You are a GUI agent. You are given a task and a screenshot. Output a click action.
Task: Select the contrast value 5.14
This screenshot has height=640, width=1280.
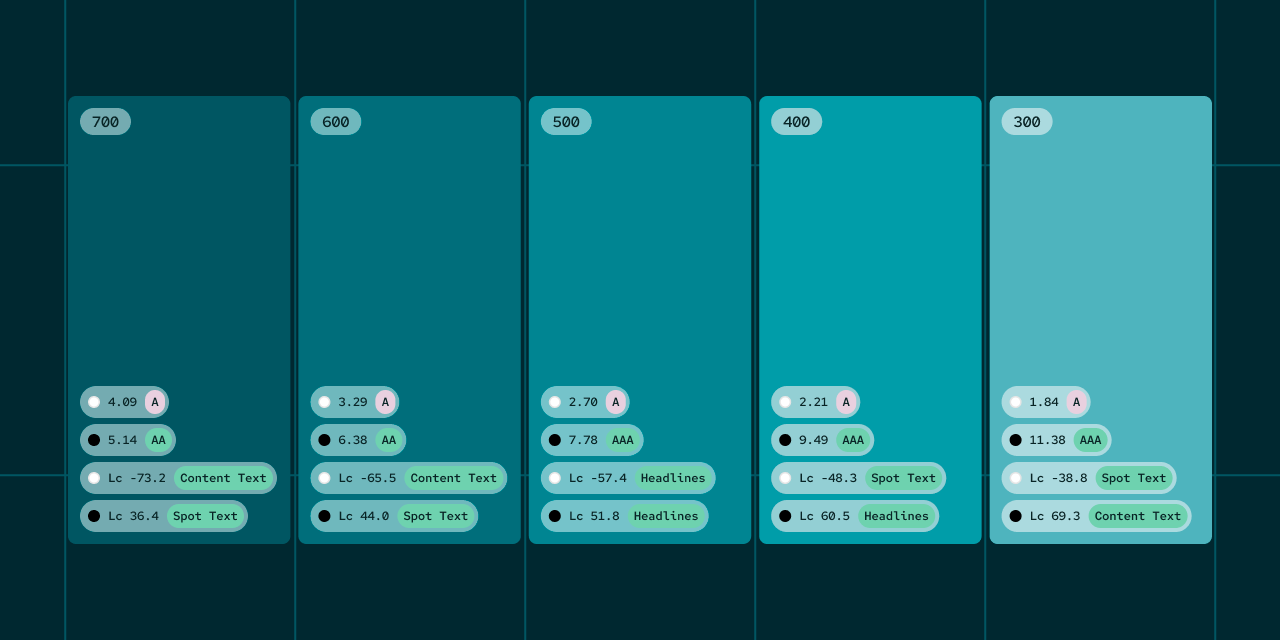pyautogui.click(x=122, y=440)
